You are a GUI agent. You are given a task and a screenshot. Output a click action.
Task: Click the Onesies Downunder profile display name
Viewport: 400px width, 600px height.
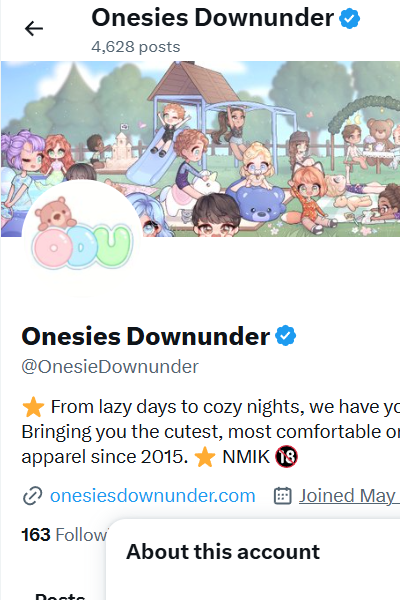point(146,336)
